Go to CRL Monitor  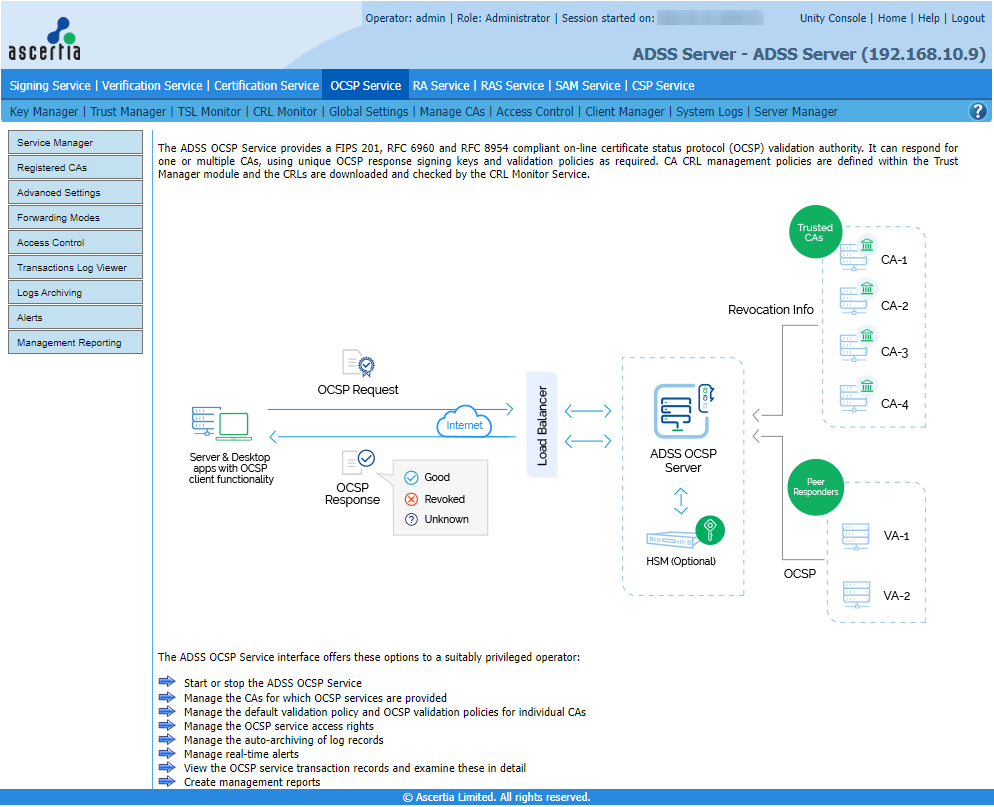(x=283, y=112)
